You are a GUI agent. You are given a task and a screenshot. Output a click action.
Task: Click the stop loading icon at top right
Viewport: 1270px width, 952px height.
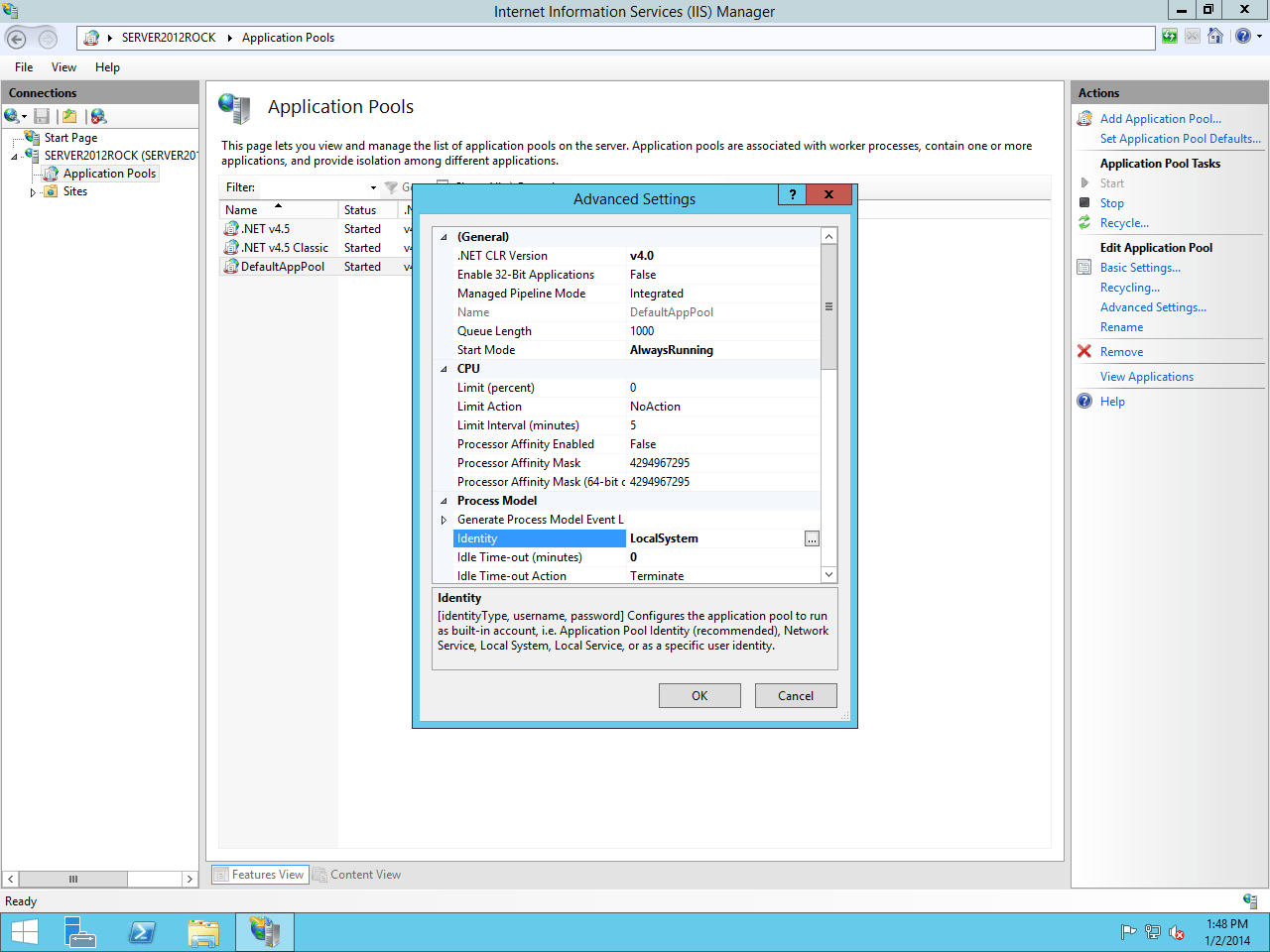tap(1192, 37)
